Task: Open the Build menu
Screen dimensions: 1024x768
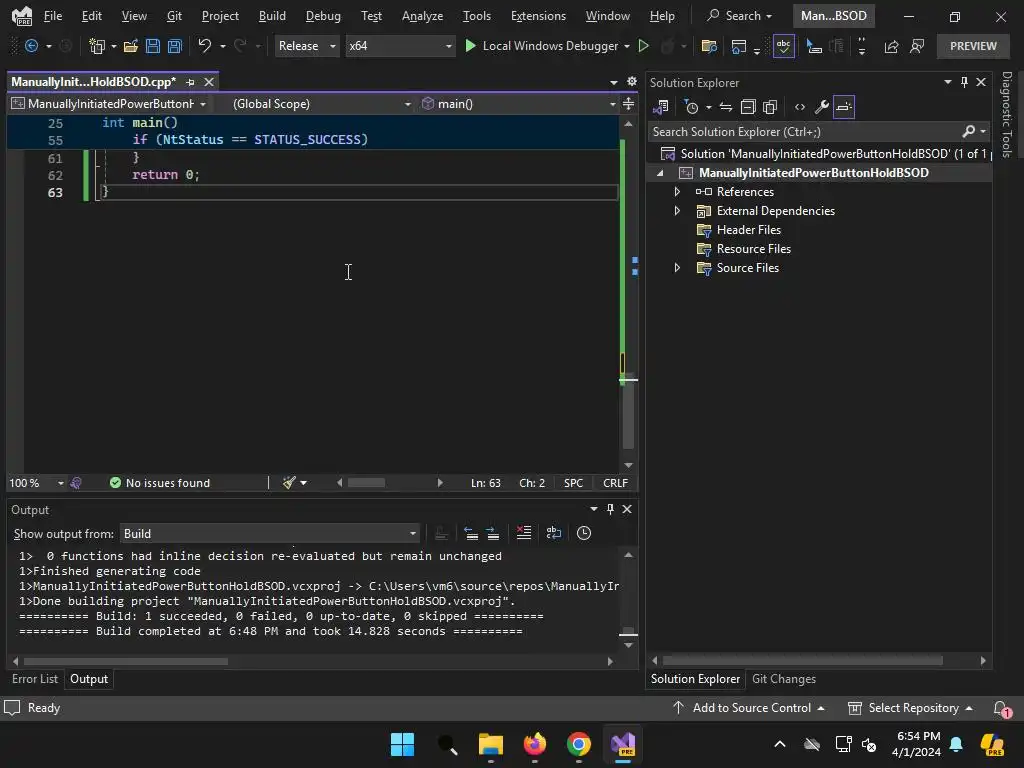Action: tap(272, 16)
